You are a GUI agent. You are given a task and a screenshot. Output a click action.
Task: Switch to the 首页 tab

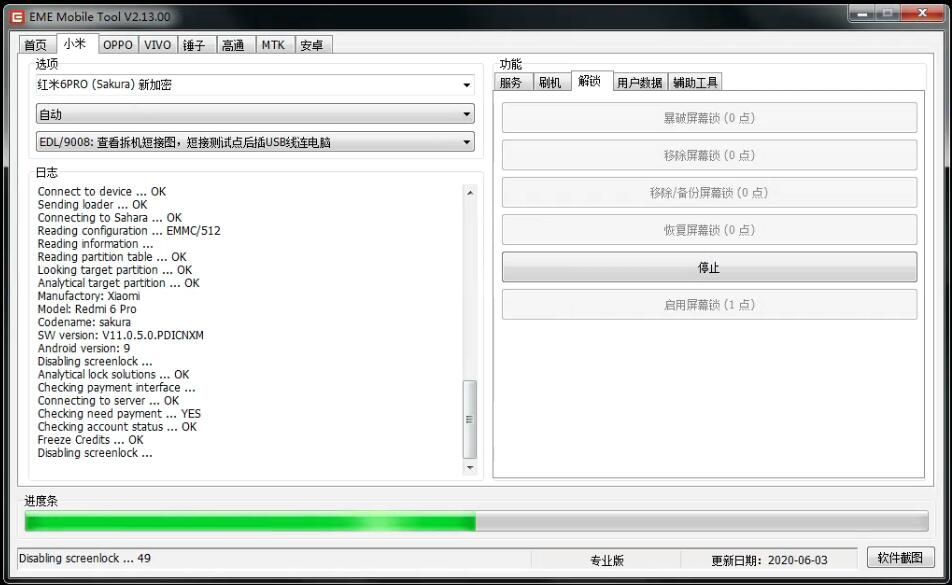pos(36,45)
